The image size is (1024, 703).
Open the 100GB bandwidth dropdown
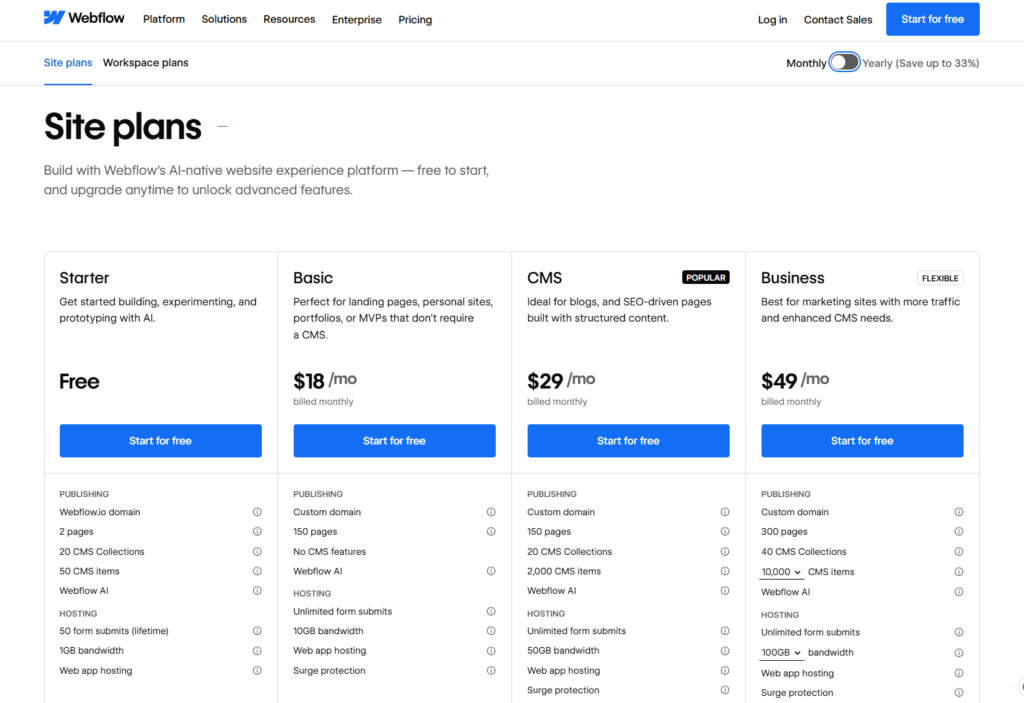[782, 653]
